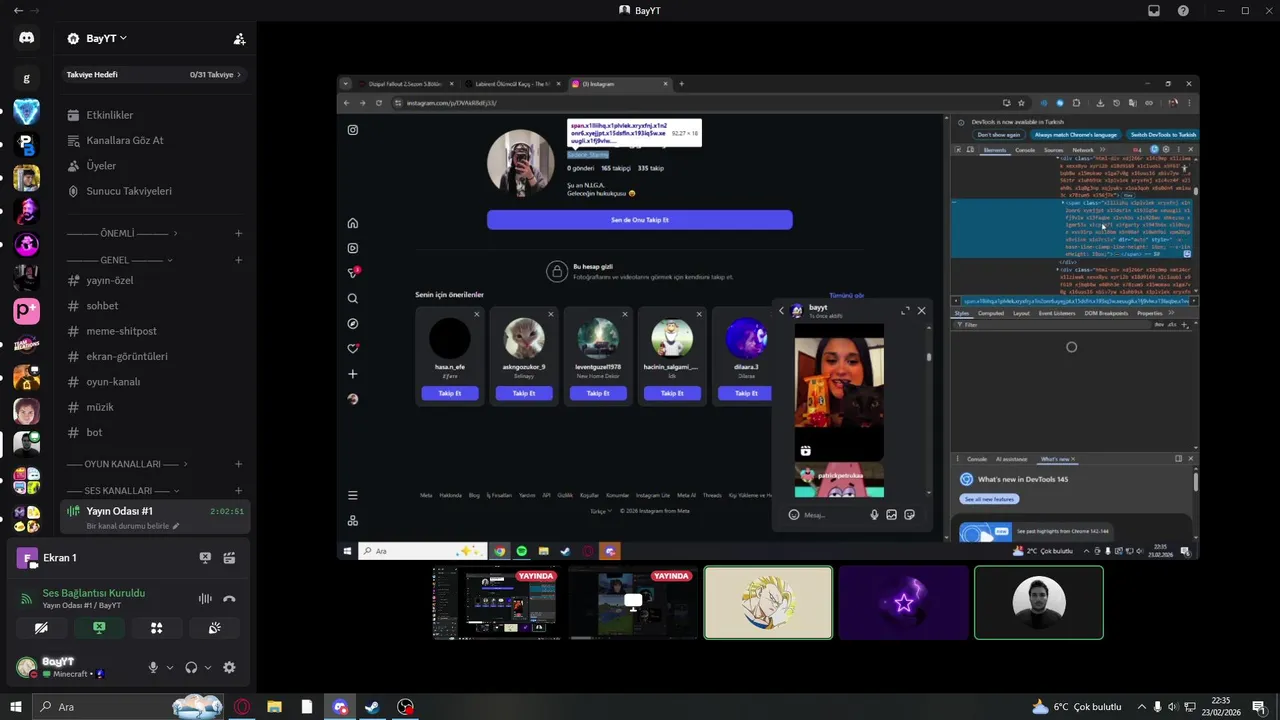Toggle the green screen share button
The height and width of the screenshot is (720, 1280).
click(x=99, y=628)
